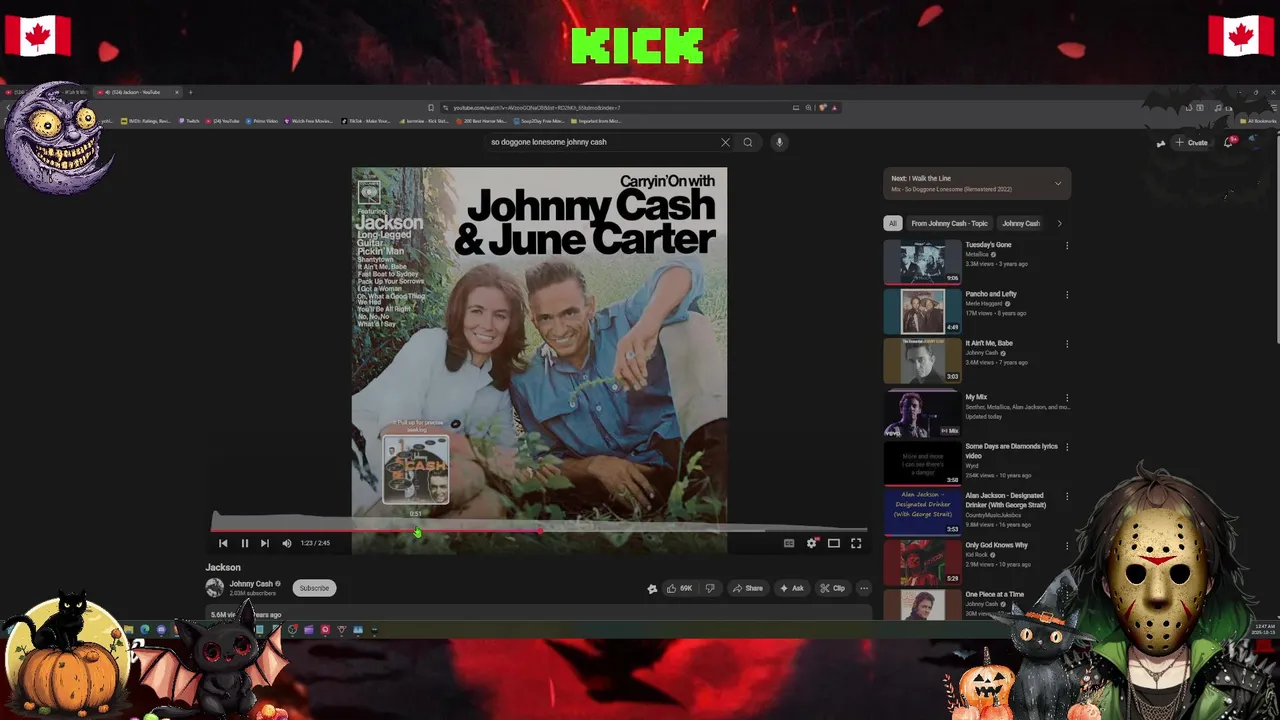
Task: Open the '200 Best Horror Mo...' bookmark
Action: click(483, 121)
